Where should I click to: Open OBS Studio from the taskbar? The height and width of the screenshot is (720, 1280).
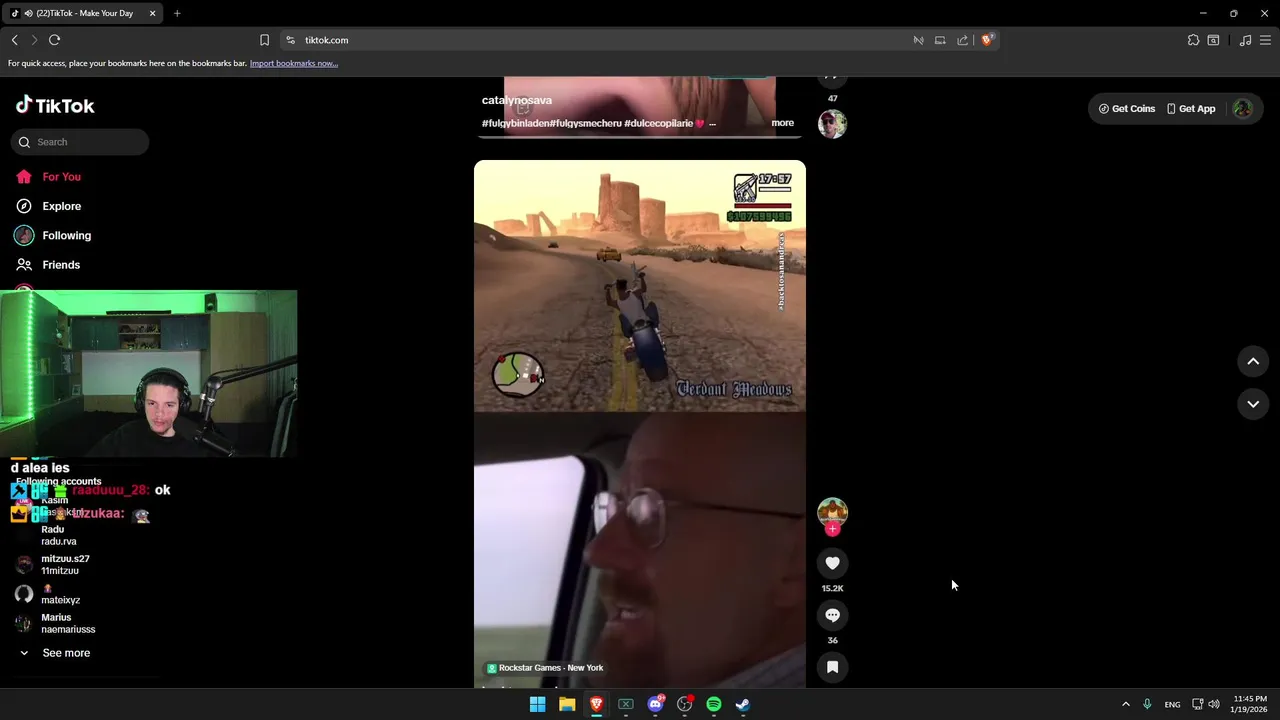(x=684, y=704)
